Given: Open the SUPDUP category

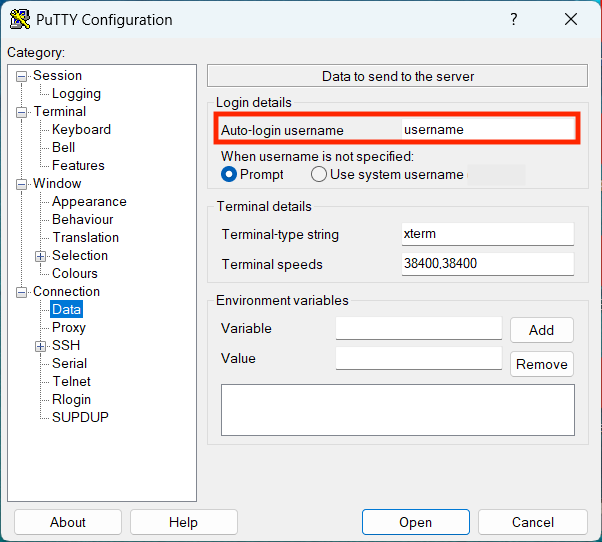Looking at the screenshot, I should [80, 417].
